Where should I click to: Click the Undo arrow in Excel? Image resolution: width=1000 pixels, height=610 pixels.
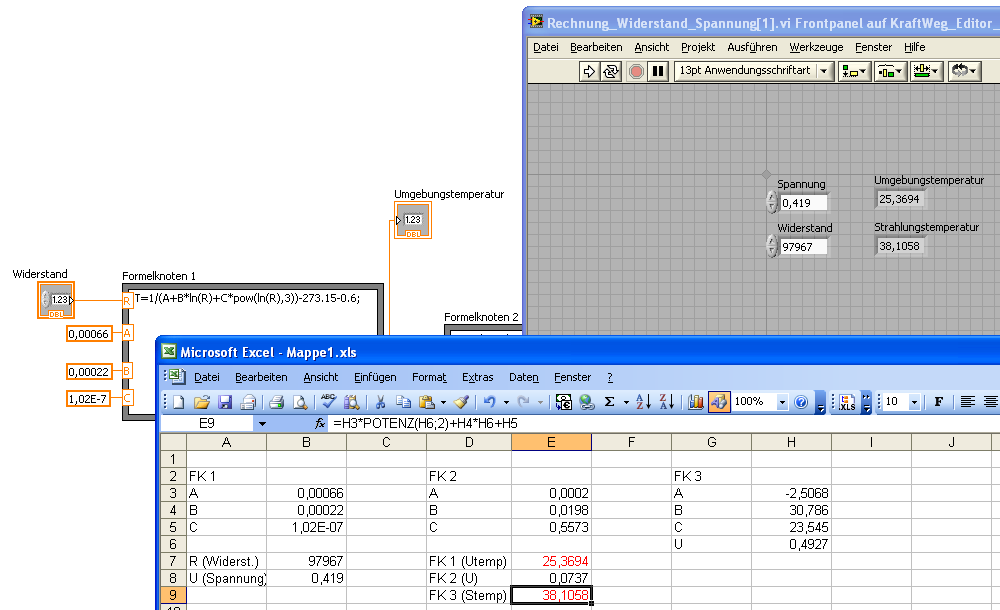point(489,401)
